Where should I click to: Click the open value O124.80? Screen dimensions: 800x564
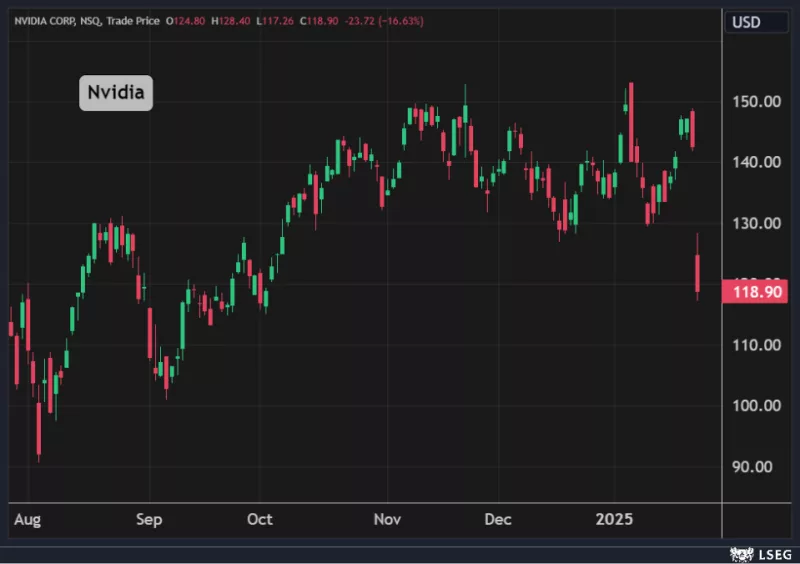(185, 21)
